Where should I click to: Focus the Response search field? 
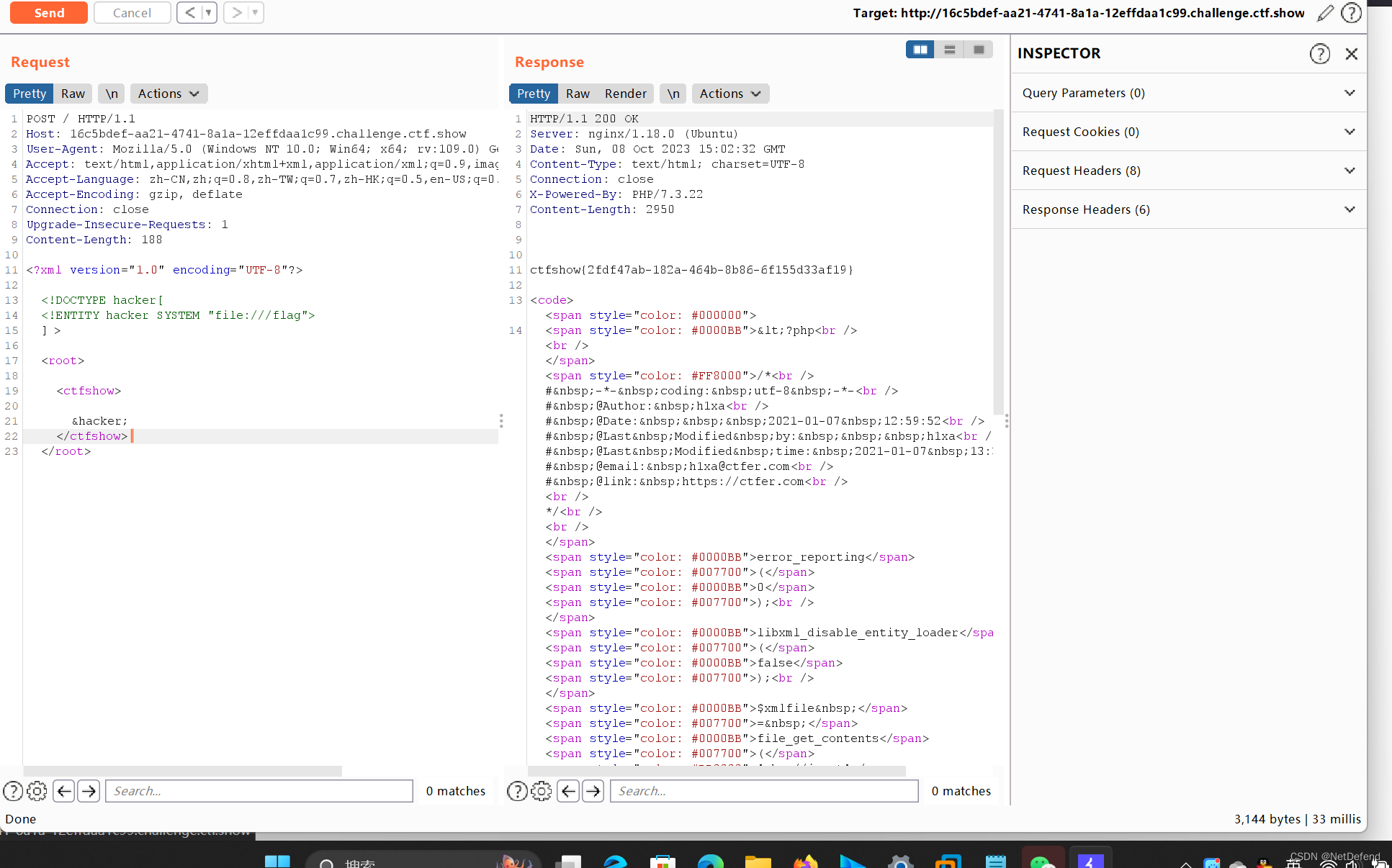(764, 791)
